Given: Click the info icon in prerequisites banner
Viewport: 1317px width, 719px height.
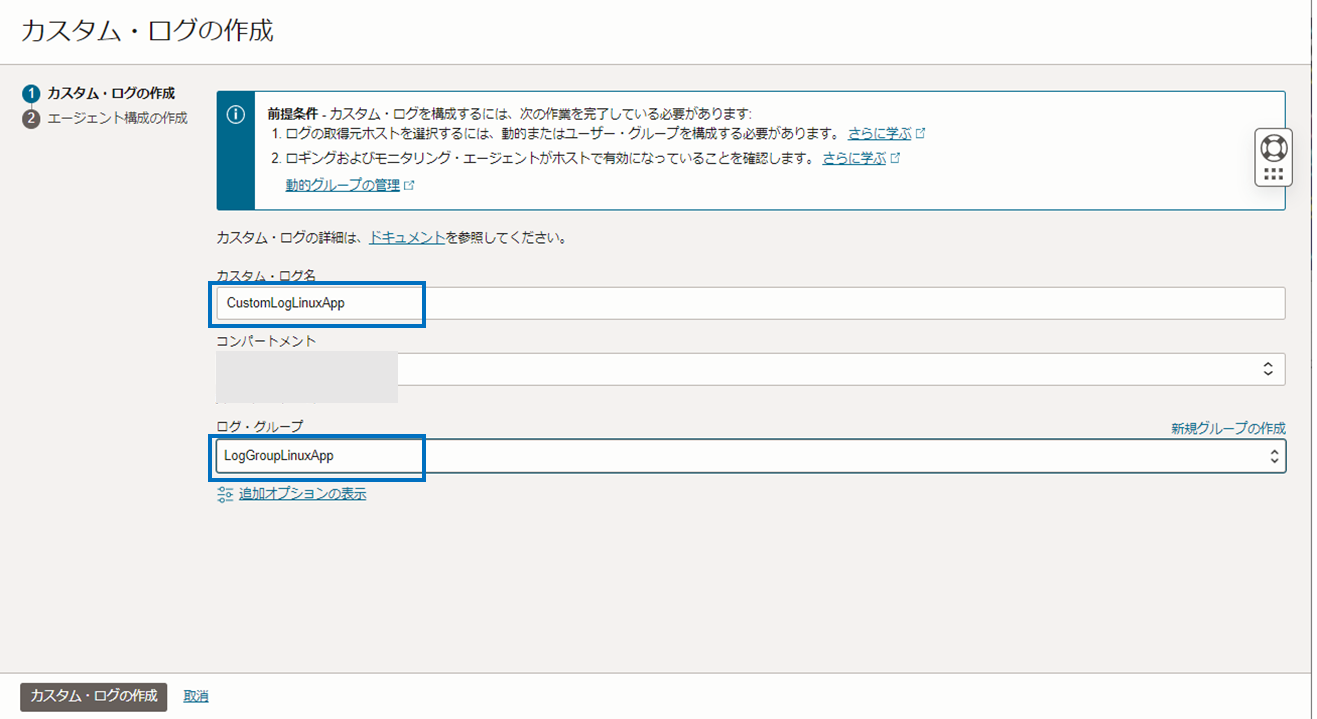Looking at the screenshot, I should pos(236,115).
